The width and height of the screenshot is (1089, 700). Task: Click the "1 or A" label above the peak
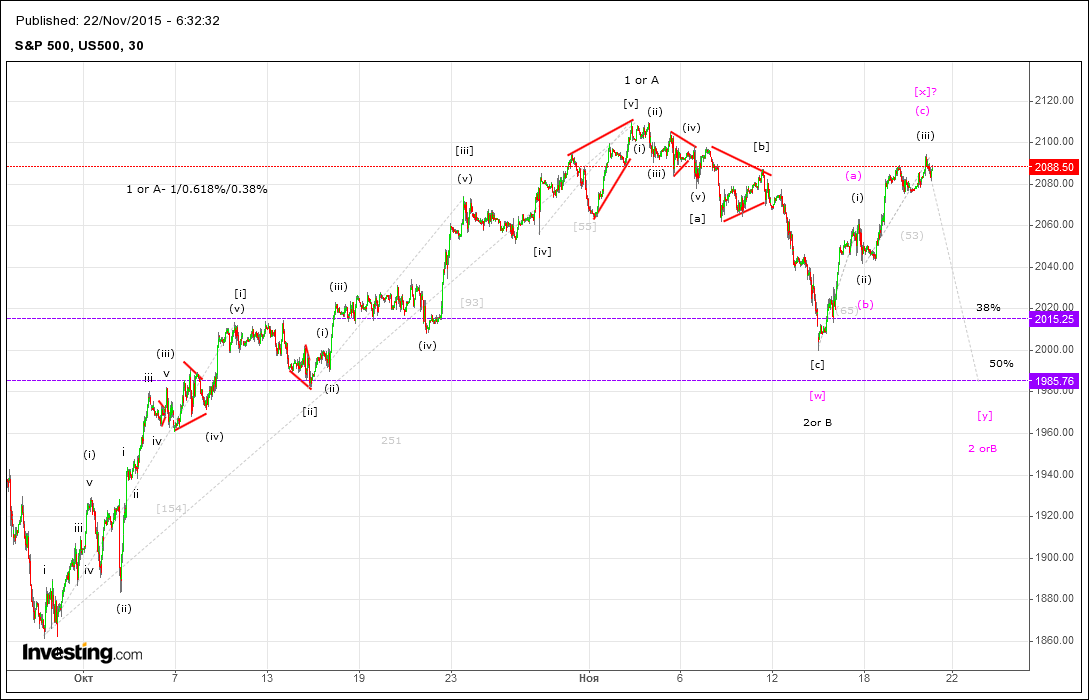click(x=641, y=81)
